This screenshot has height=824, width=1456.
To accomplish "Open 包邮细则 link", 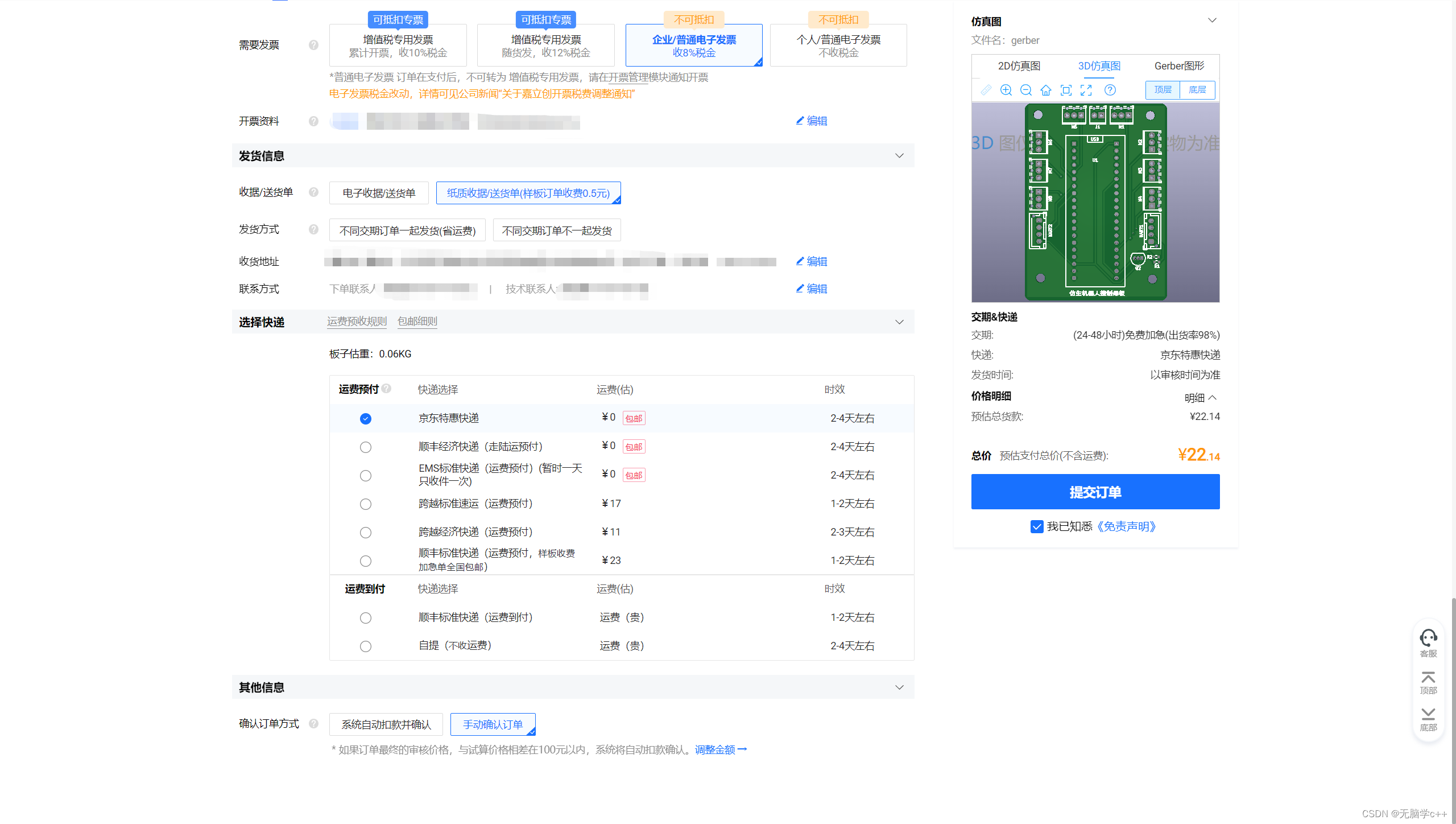I will pyautogui.click(x=417, y=322).
